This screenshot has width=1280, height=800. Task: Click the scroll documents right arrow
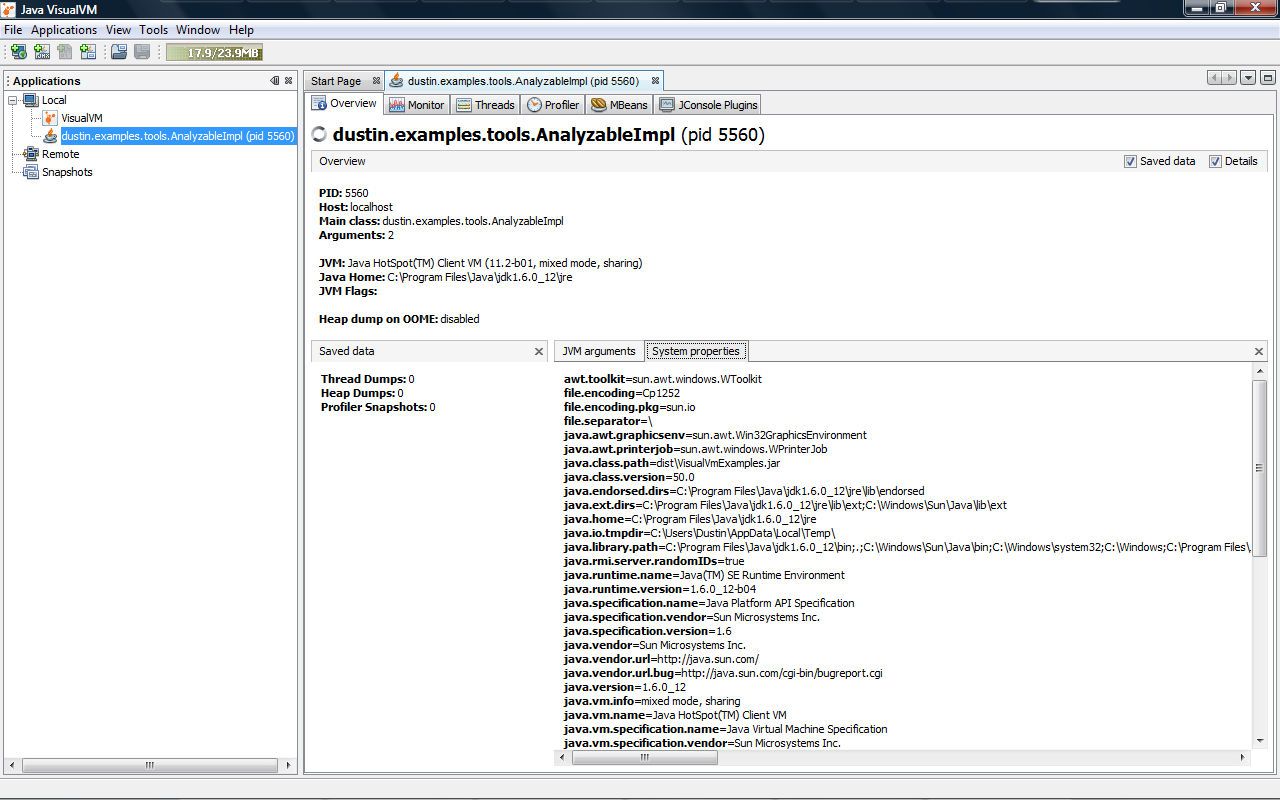click(1229, 78)
